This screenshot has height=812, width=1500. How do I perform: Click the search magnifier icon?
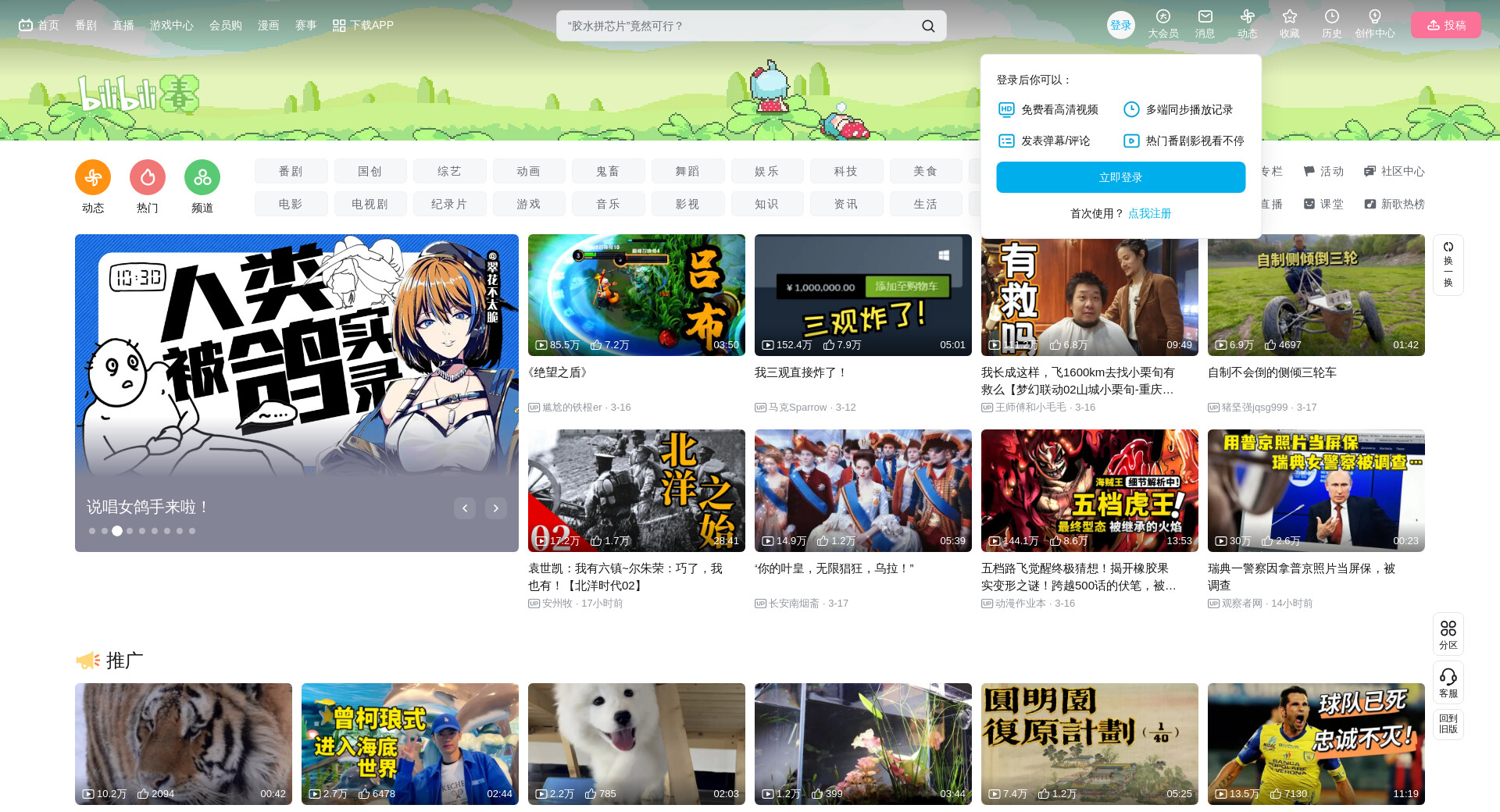point(928,26)
